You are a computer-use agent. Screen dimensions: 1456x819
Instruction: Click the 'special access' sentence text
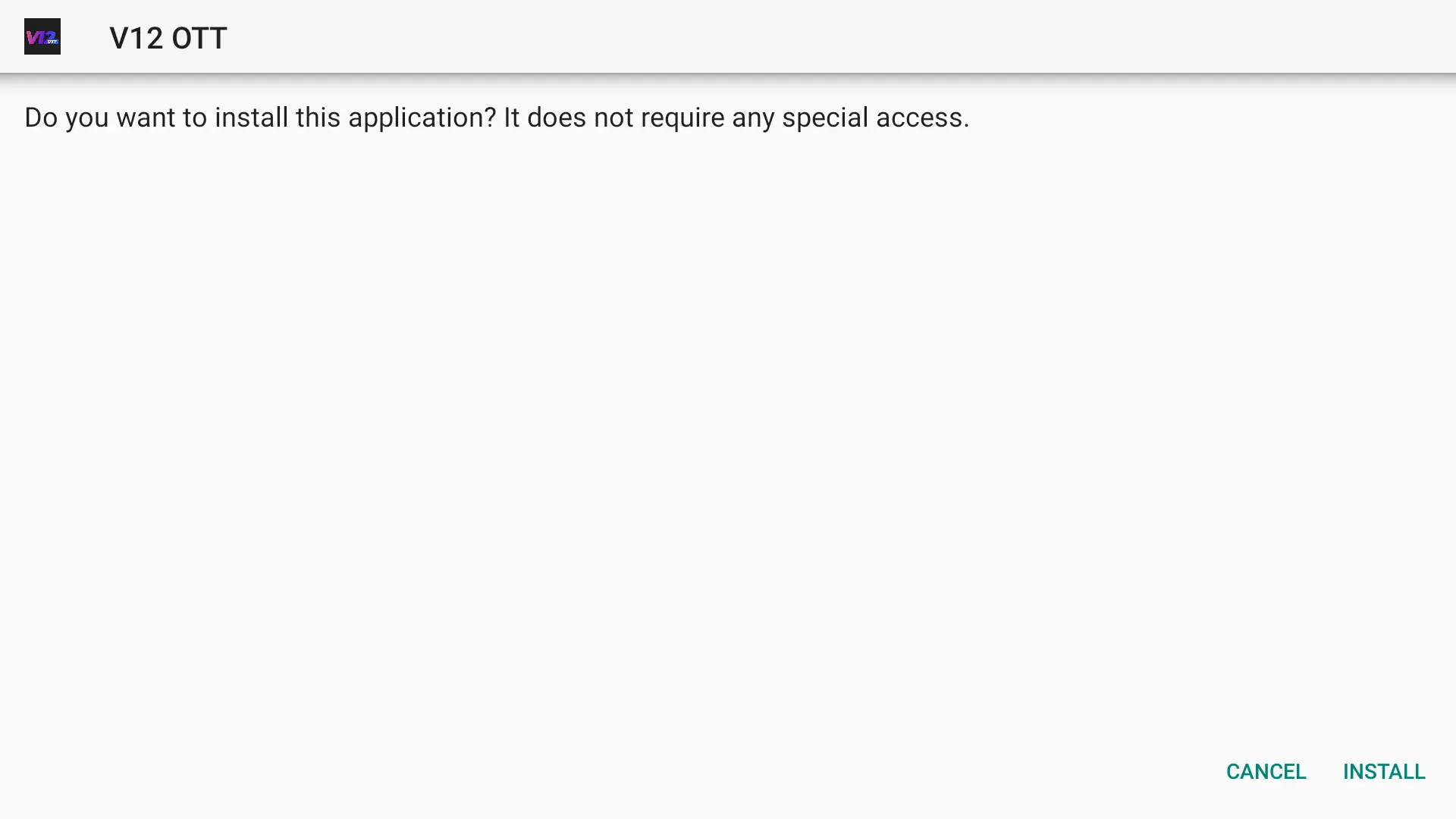(736, 118)
